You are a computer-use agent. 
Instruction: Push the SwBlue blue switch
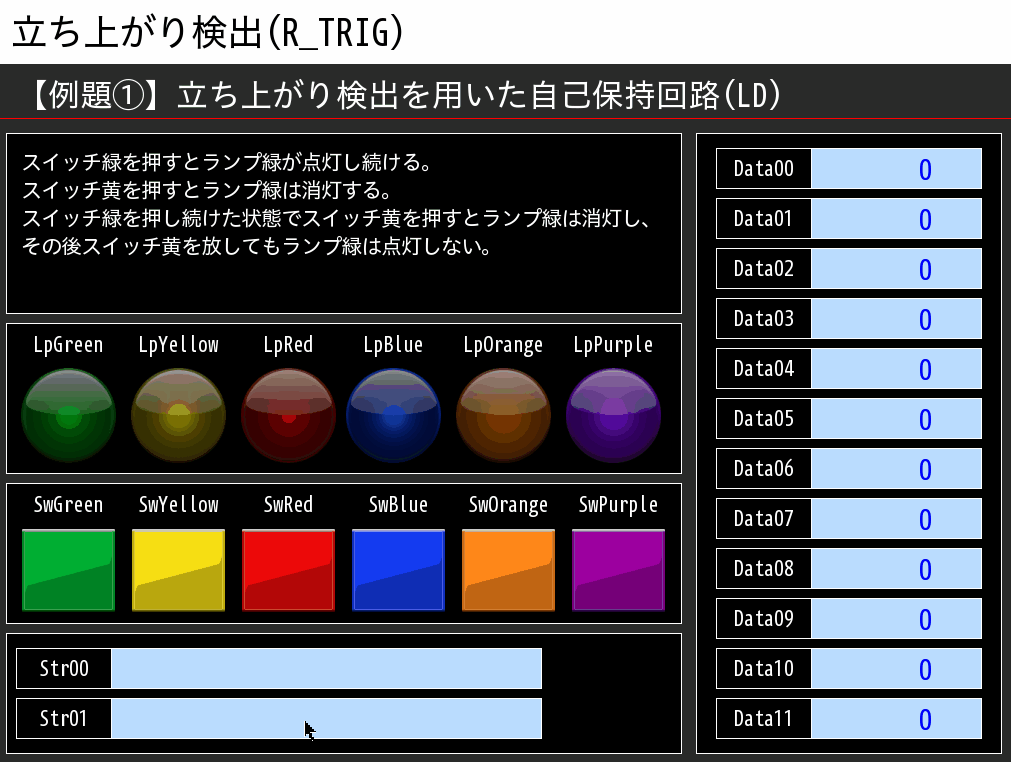pyautogui.click(x=398, y=570)
